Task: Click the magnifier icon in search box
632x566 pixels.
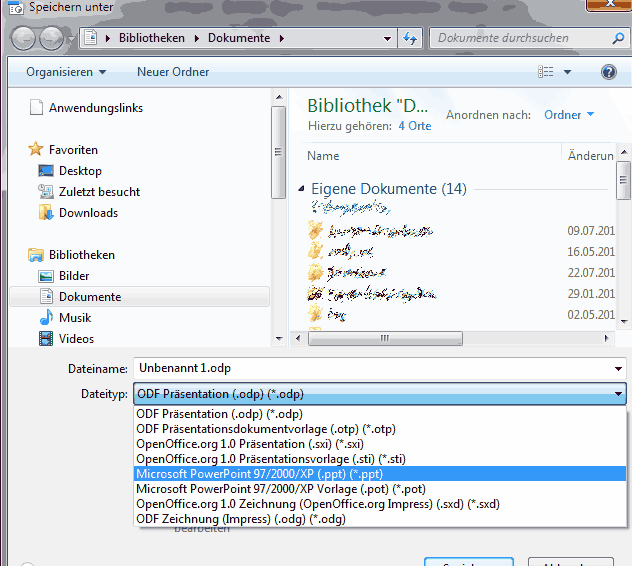Action: click(618, 38)
